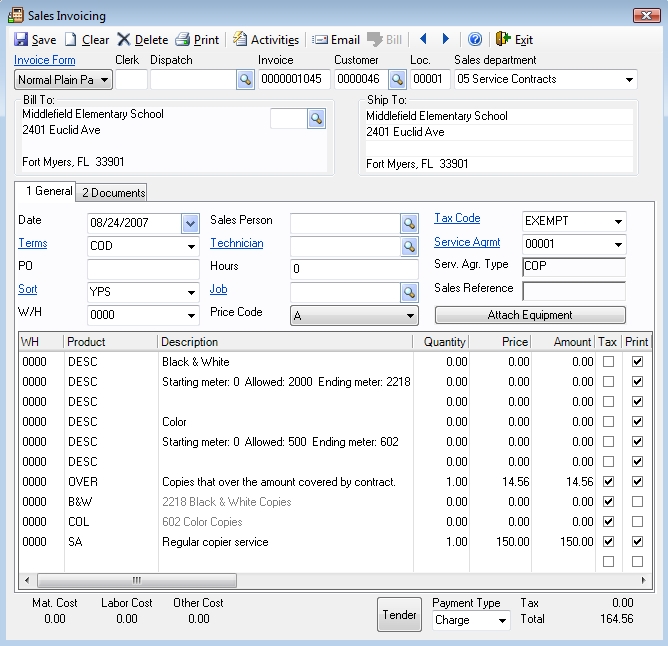Click the PO input field
668x646 pixels.
143,269
